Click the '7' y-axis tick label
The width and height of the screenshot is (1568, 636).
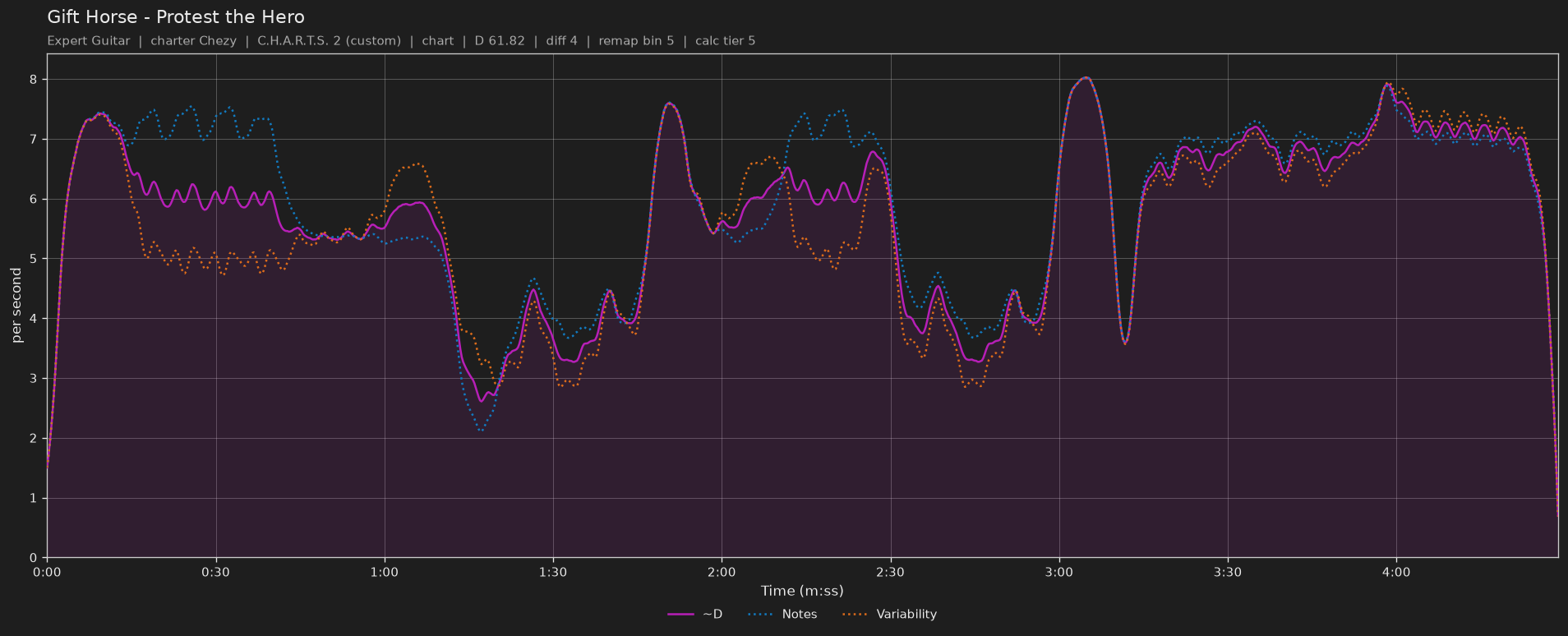(x=34, y=140)
